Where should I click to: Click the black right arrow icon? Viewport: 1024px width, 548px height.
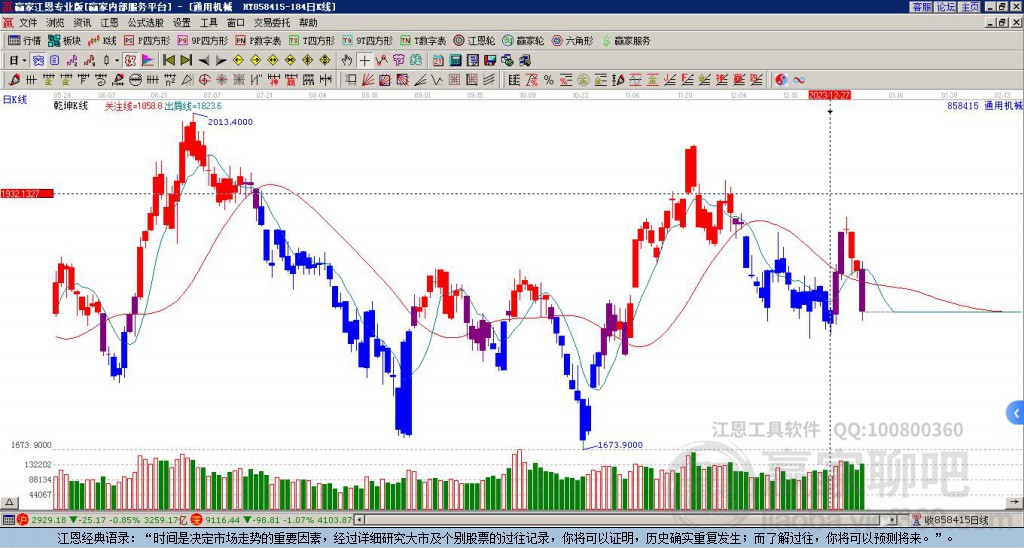click(221, 61)
